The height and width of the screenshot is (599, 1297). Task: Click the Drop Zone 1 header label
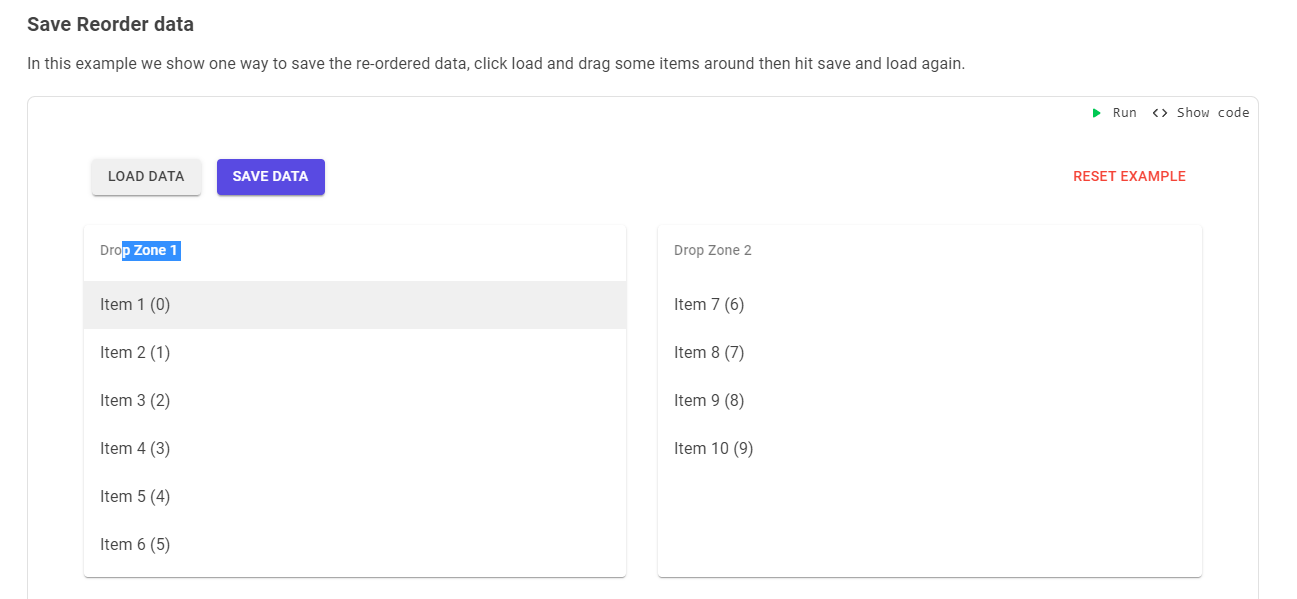(138, 250)
